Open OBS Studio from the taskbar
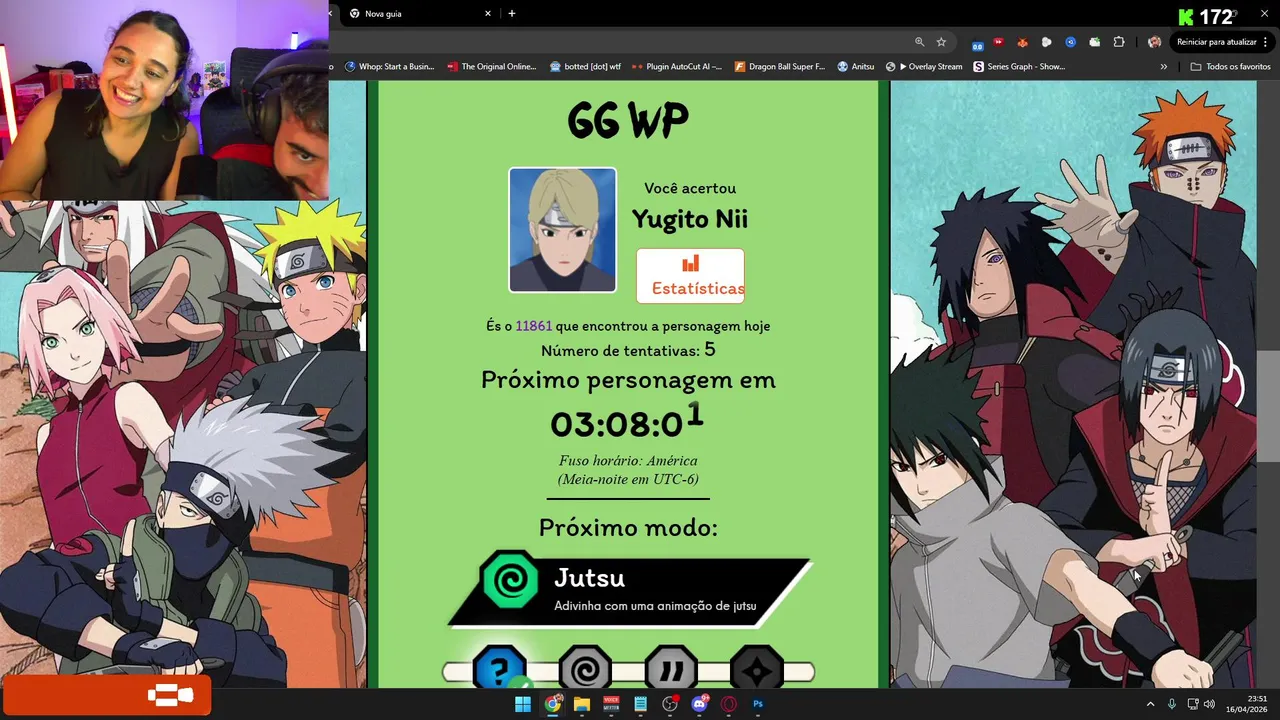The height and width of the screenshot is (720, 1280). tap(670, 704)
